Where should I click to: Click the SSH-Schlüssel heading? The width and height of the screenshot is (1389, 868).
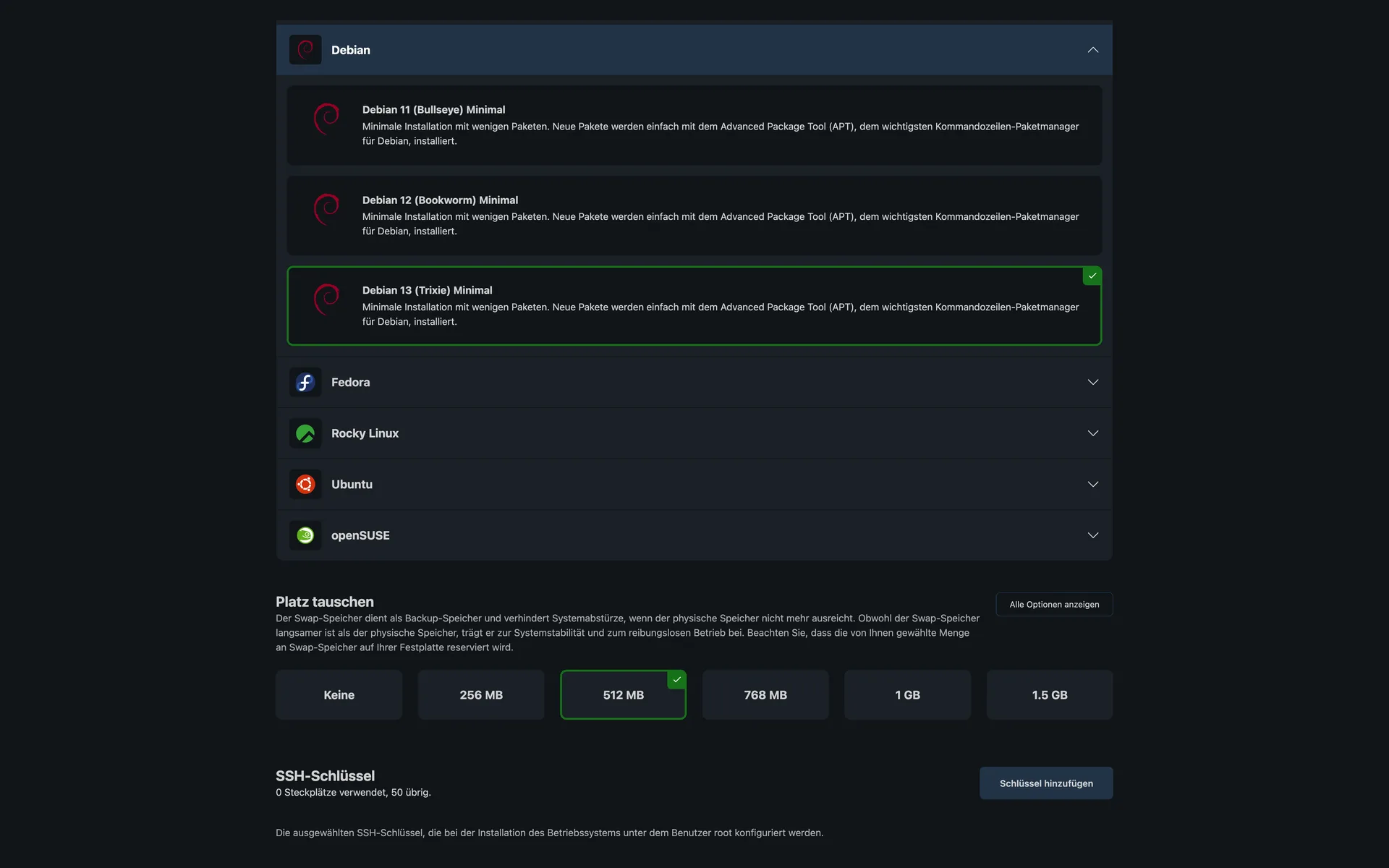click(x=325, y=775)
